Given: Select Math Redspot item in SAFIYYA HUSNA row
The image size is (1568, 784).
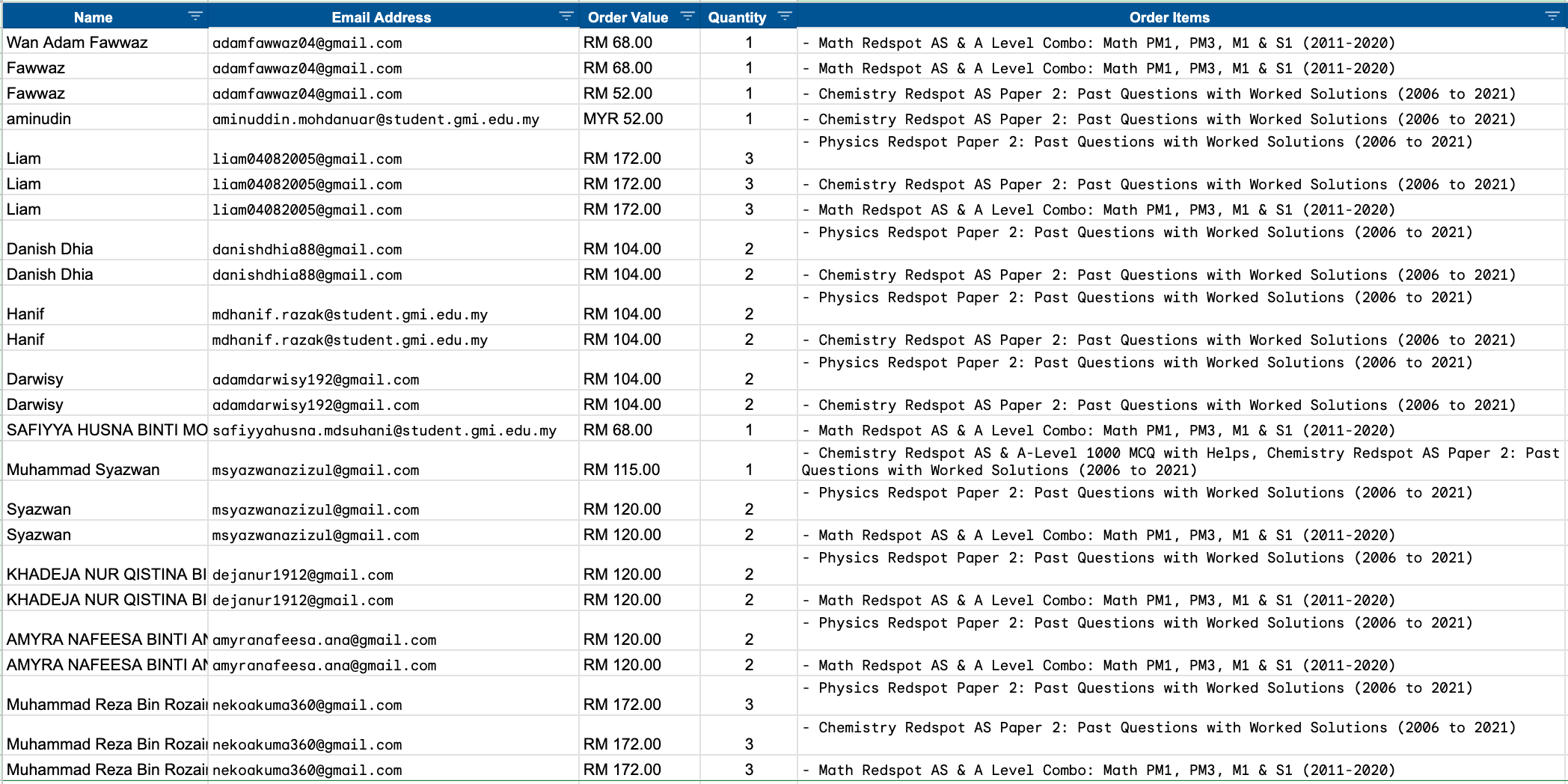Looking at the screenshot, I should (1181, 429).
